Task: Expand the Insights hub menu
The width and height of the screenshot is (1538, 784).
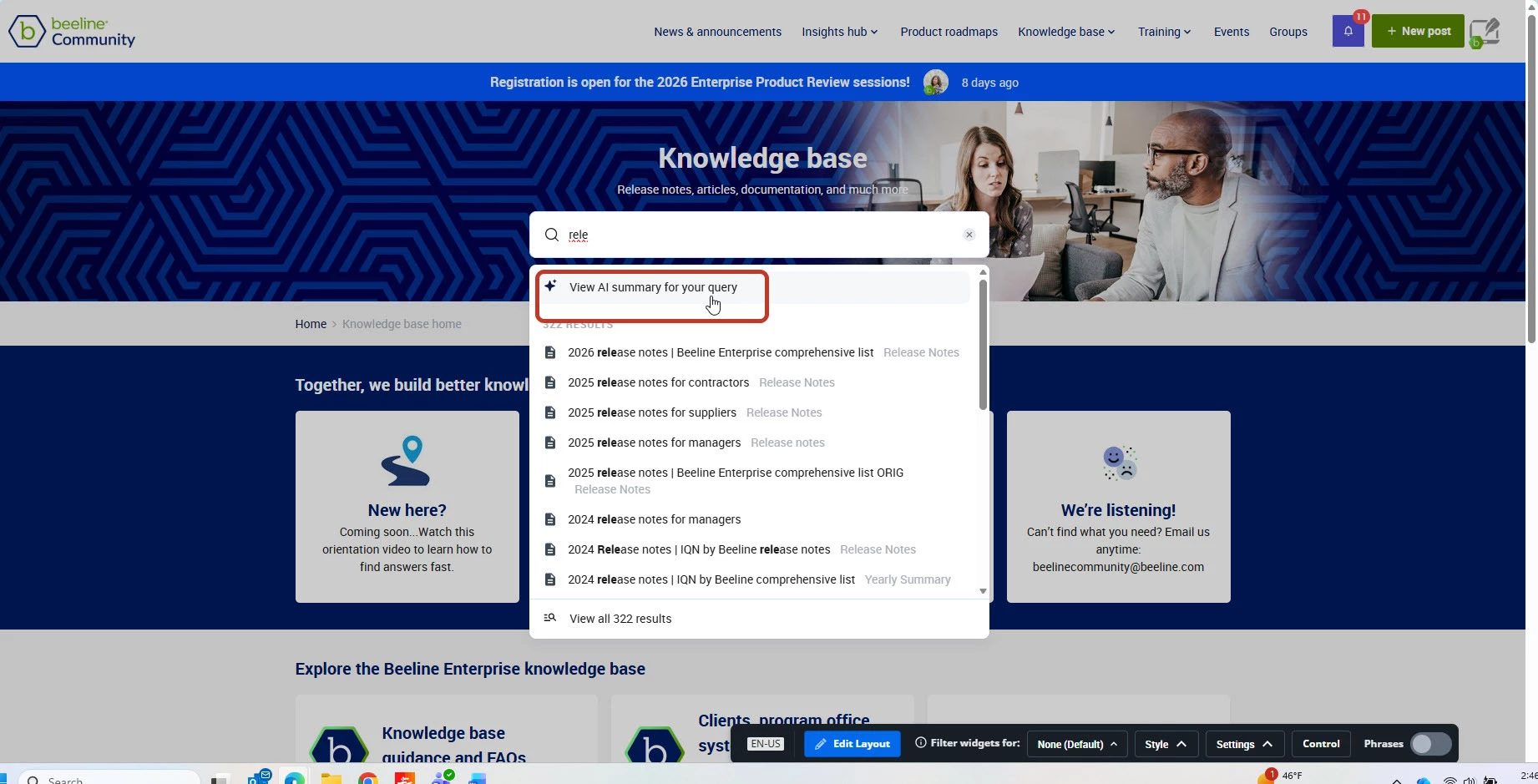Action: (x=840, y=32)
